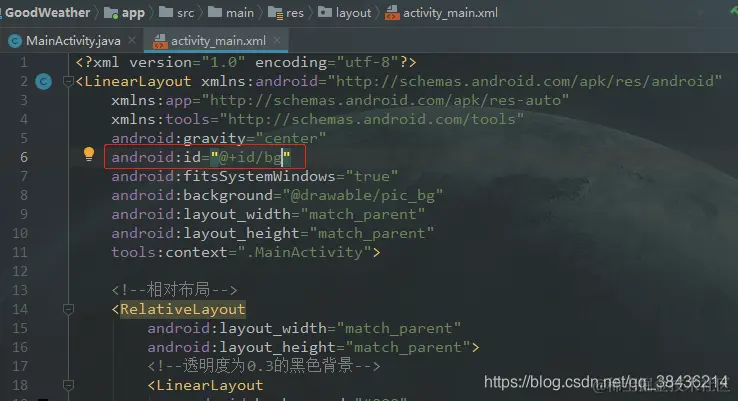The width and height of the screenshot is (738, 401).
Task: Open the layout folder breadcrumb
Action: click(x=353, y=13)
